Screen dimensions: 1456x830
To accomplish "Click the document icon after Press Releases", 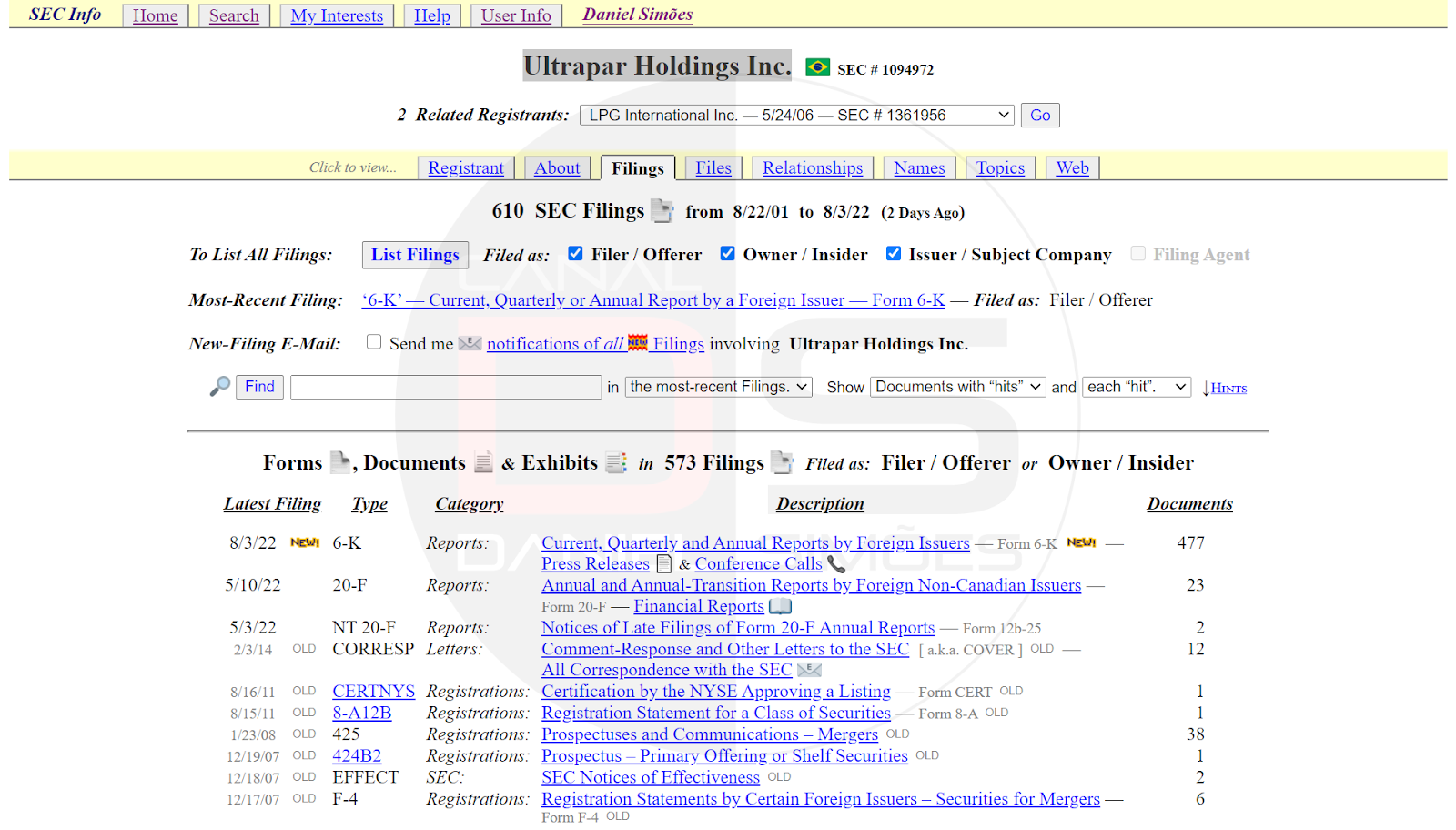I will point(664,563).
